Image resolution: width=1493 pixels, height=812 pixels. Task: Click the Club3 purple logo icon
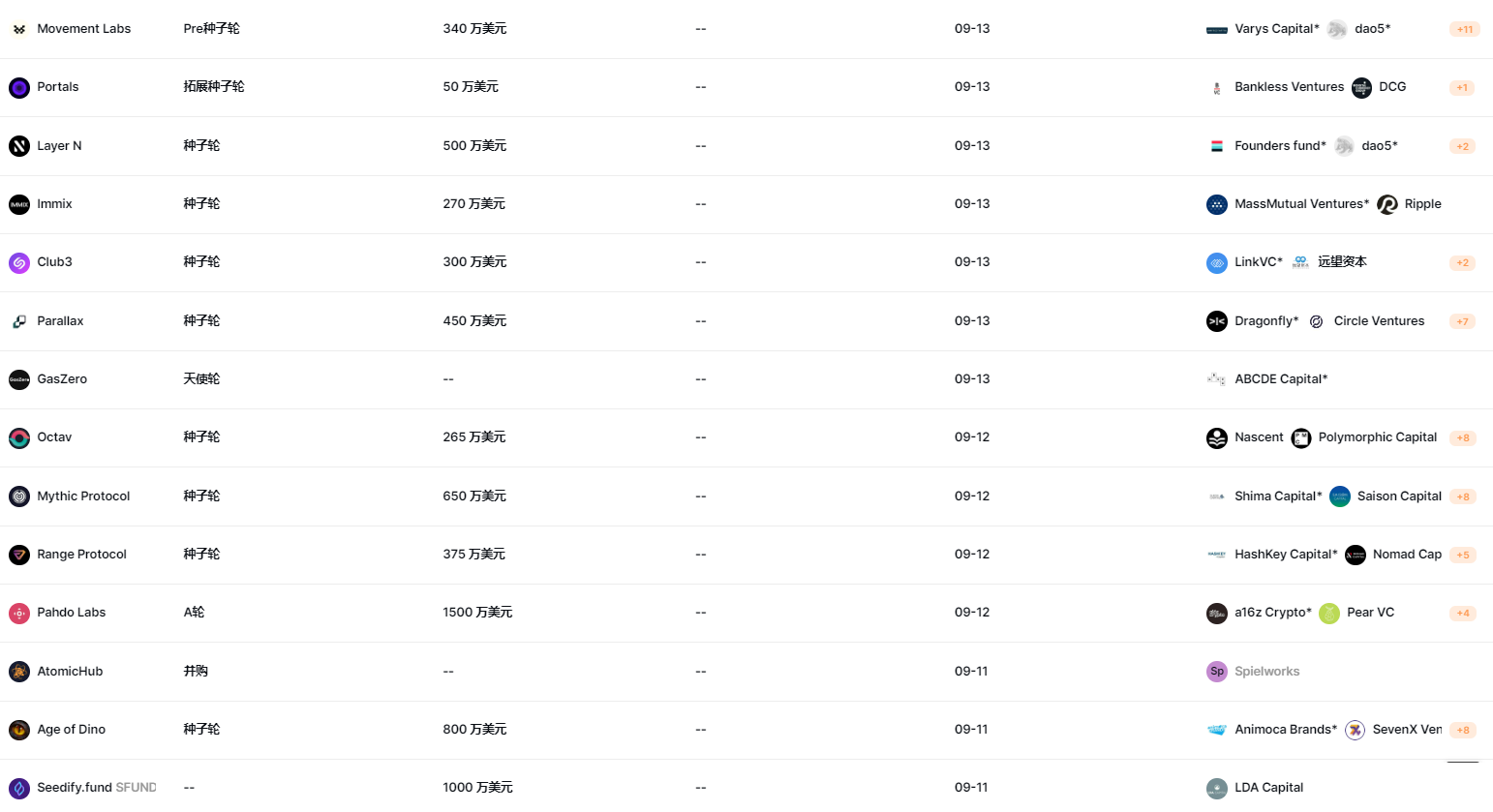tap(19, 262)
